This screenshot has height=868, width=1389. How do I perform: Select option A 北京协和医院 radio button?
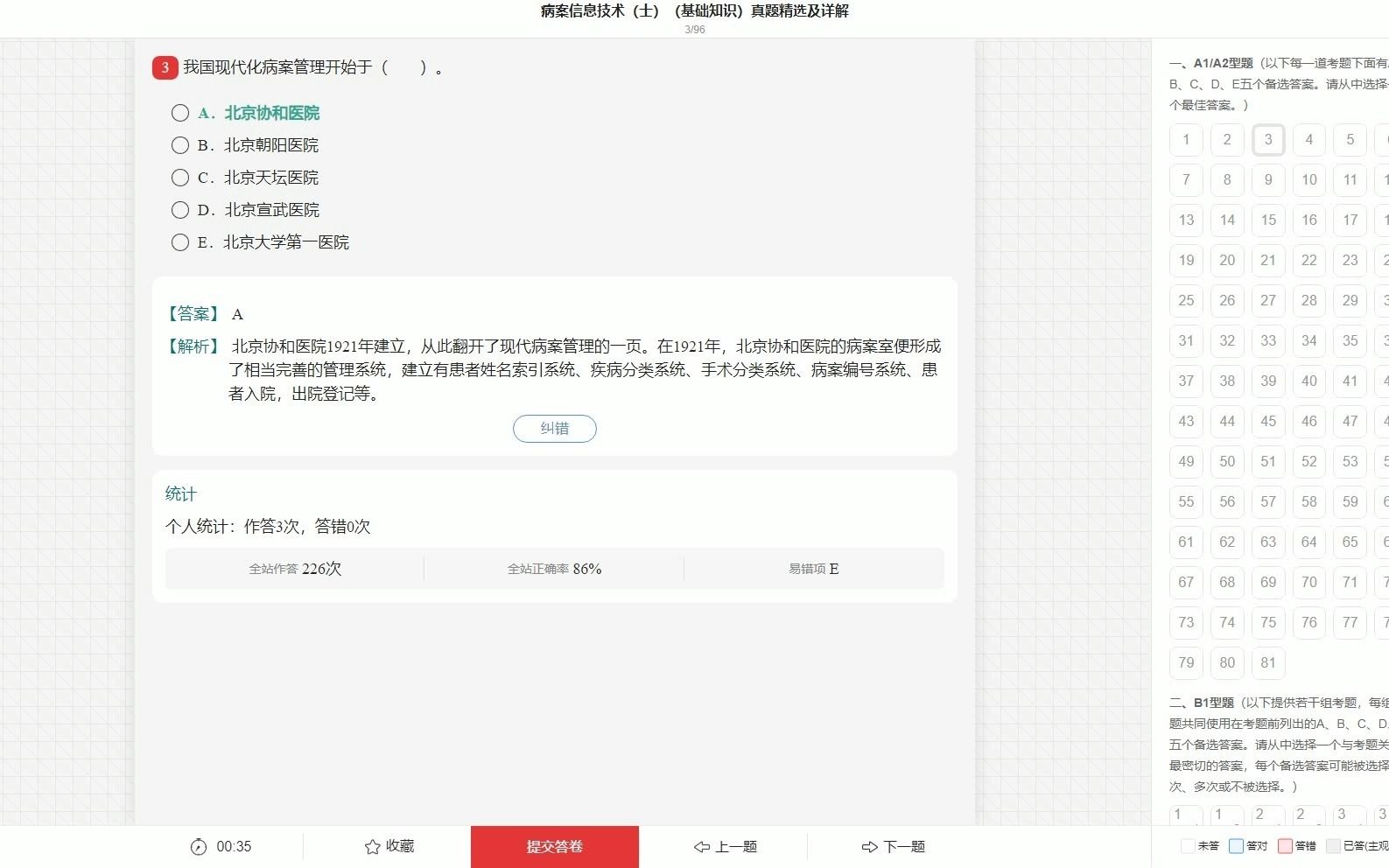(180, 113)
